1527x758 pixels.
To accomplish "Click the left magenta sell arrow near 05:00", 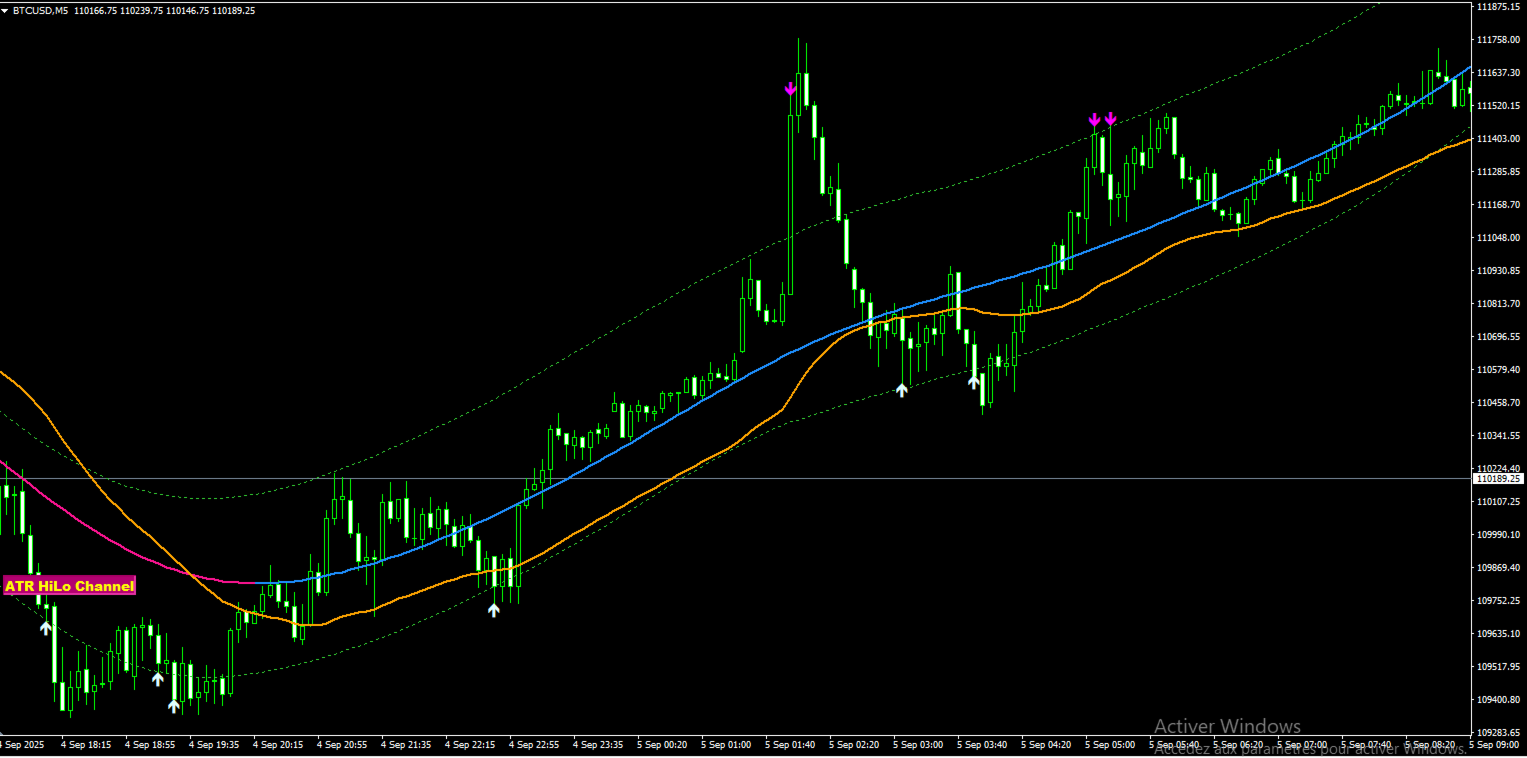I will 1094,120.
